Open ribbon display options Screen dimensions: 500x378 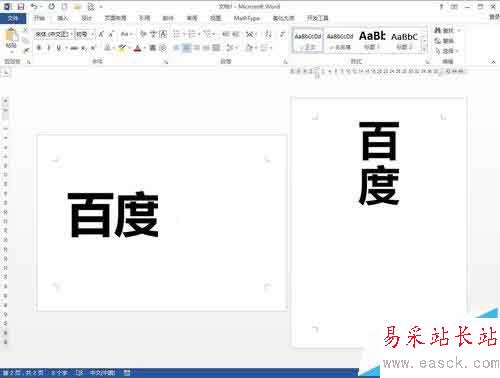(454, 6)
